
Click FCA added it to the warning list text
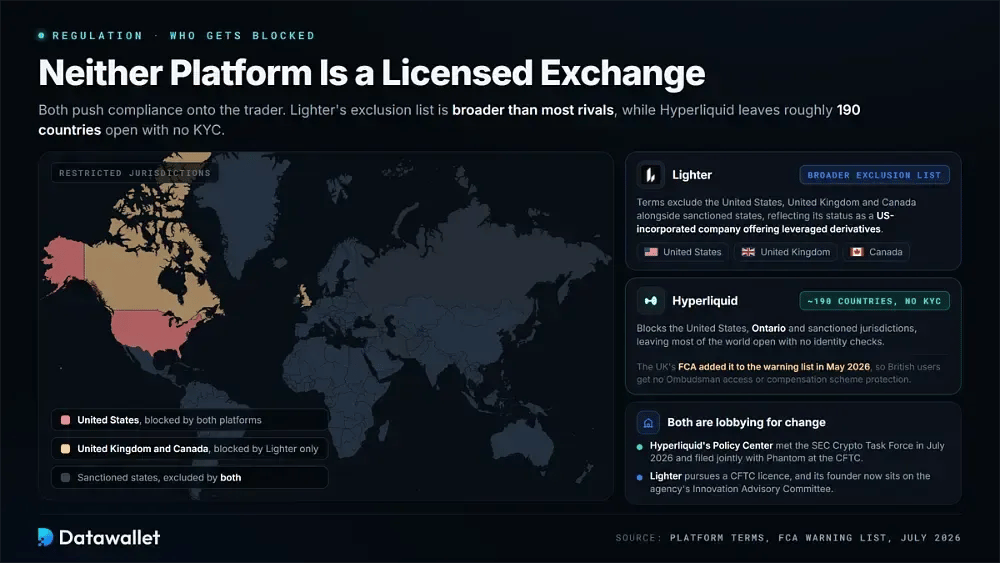tap(774, 367)
